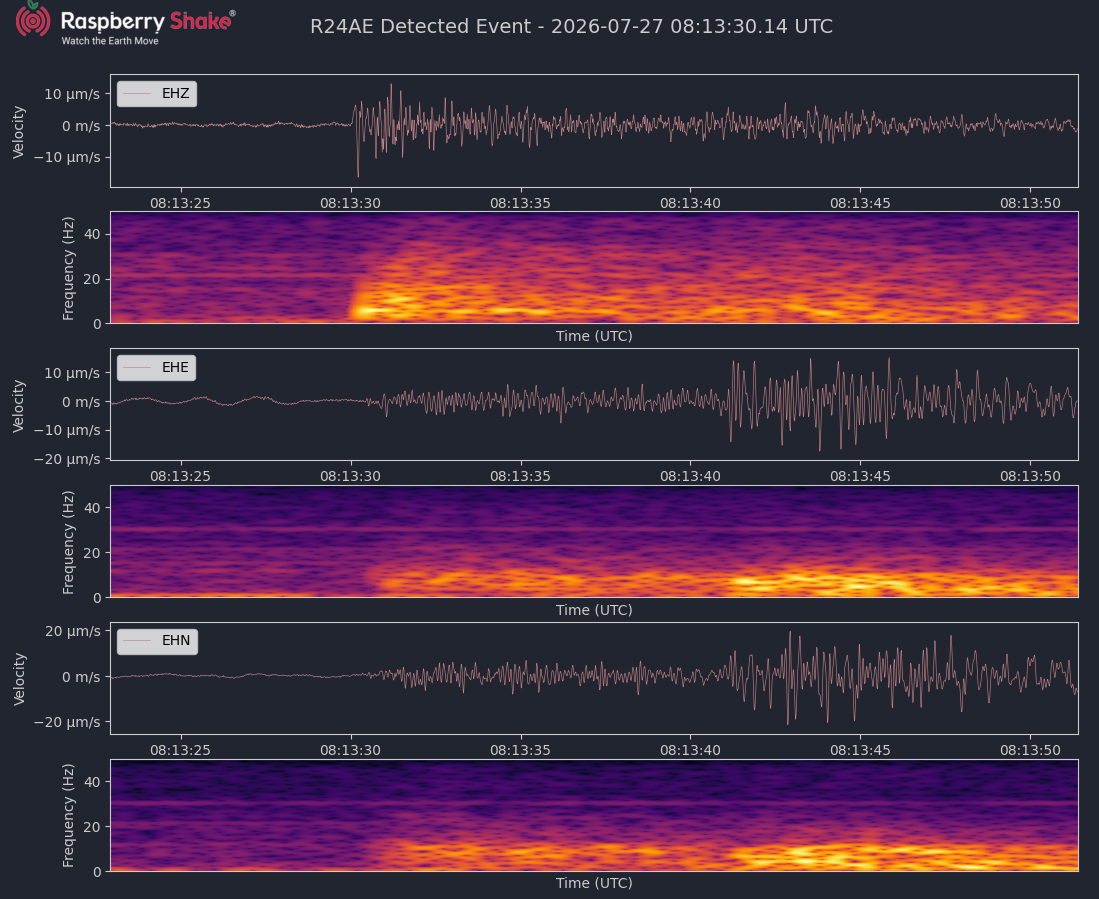Click the EHN legend box
The height and width of the screenshot is (899, 1099).
point(157,641)
